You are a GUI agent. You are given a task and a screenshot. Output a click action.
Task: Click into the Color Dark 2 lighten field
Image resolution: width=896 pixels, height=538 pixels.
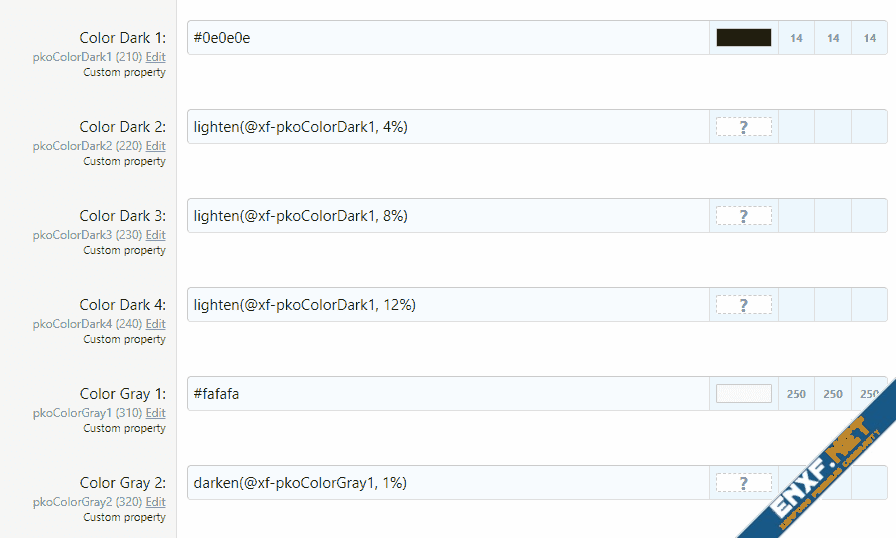(448, 127)
